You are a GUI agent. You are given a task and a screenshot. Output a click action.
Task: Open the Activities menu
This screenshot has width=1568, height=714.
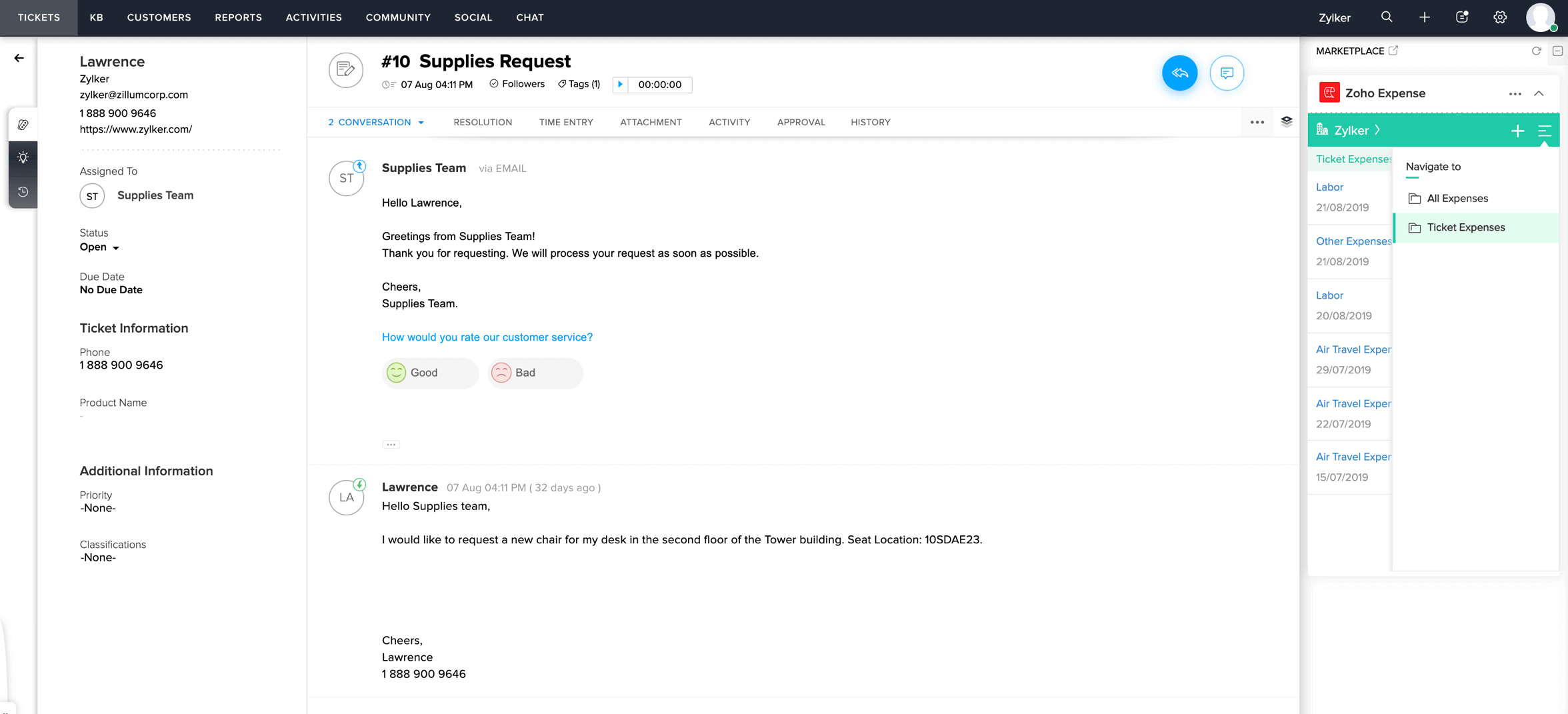[314, 17]
